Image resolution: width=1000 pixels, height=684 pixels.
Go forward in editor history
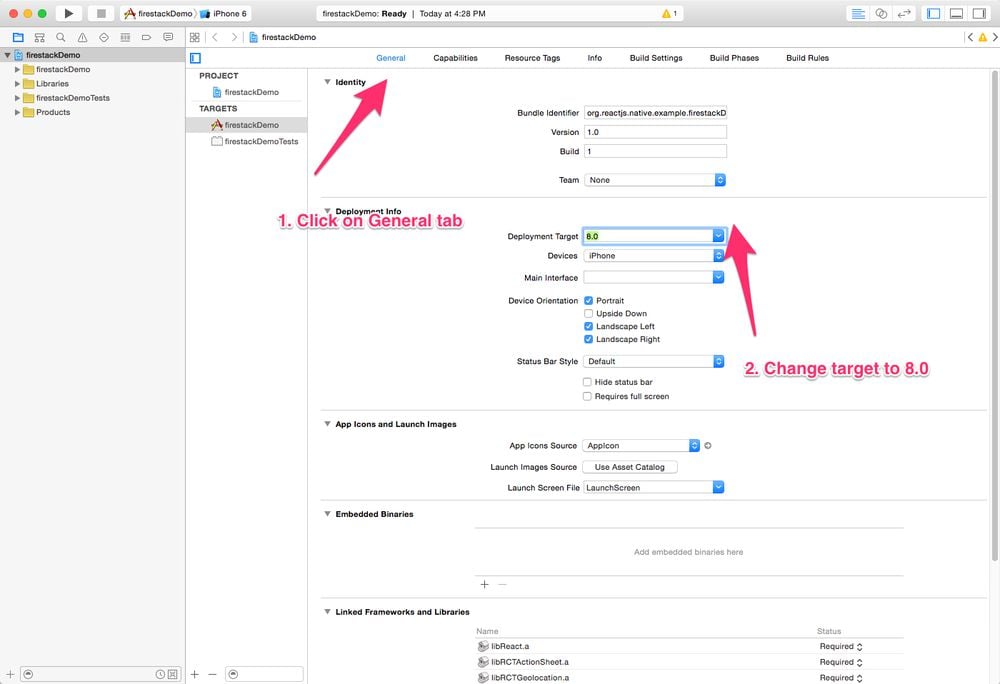coord(234,38)
